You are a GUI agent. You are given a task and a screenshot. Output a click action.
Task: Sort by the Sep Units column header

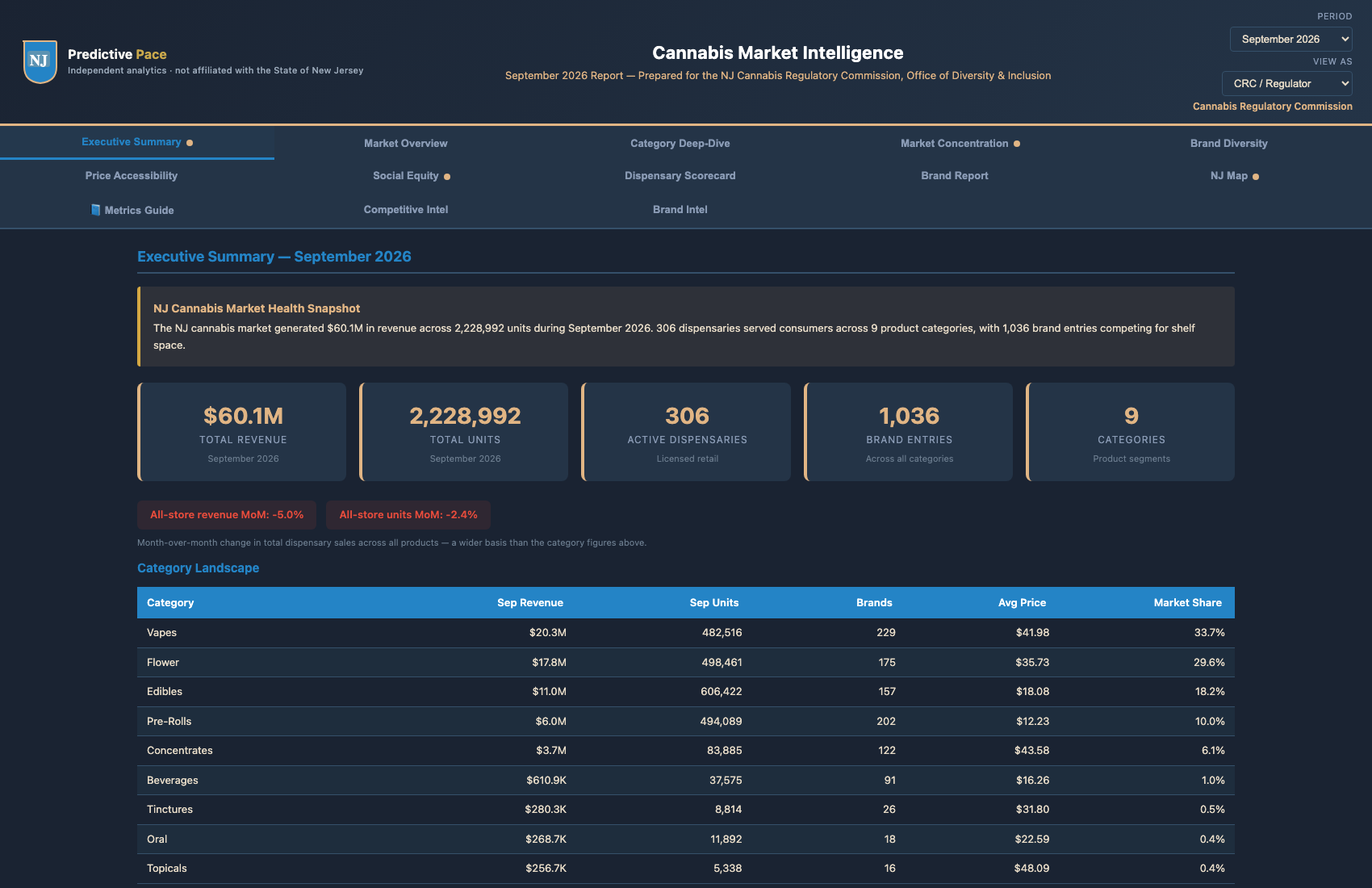(713, 602)
